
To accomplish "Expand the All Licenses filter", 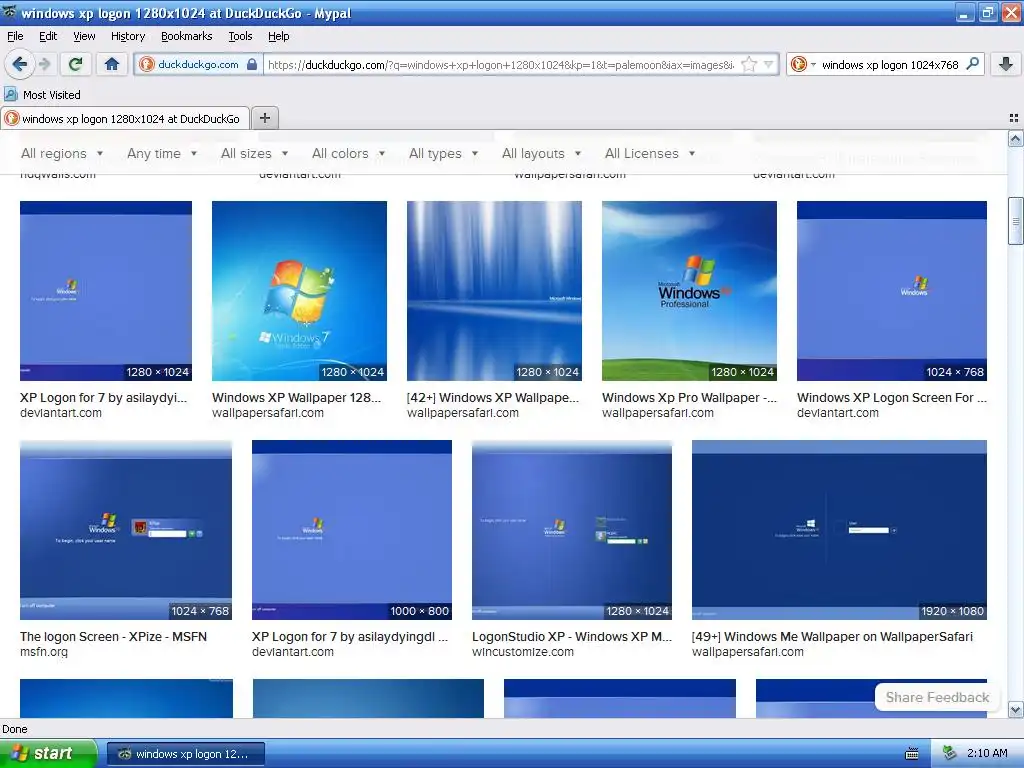I will click(650, 153).
